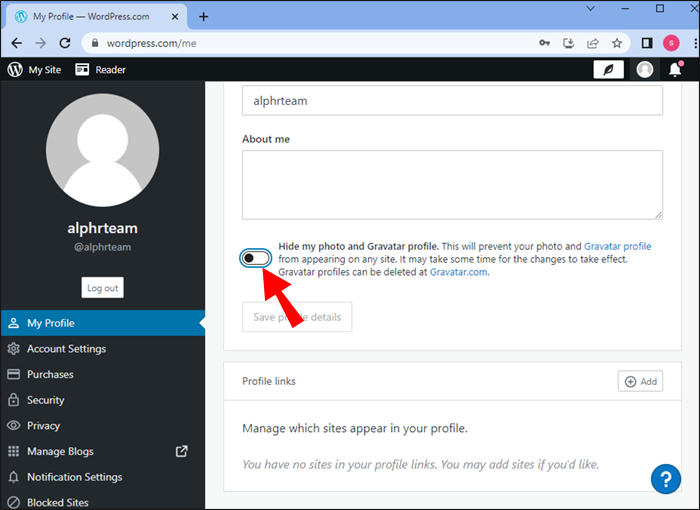Open the Gravatar profile link

click(x=617, y=246)
